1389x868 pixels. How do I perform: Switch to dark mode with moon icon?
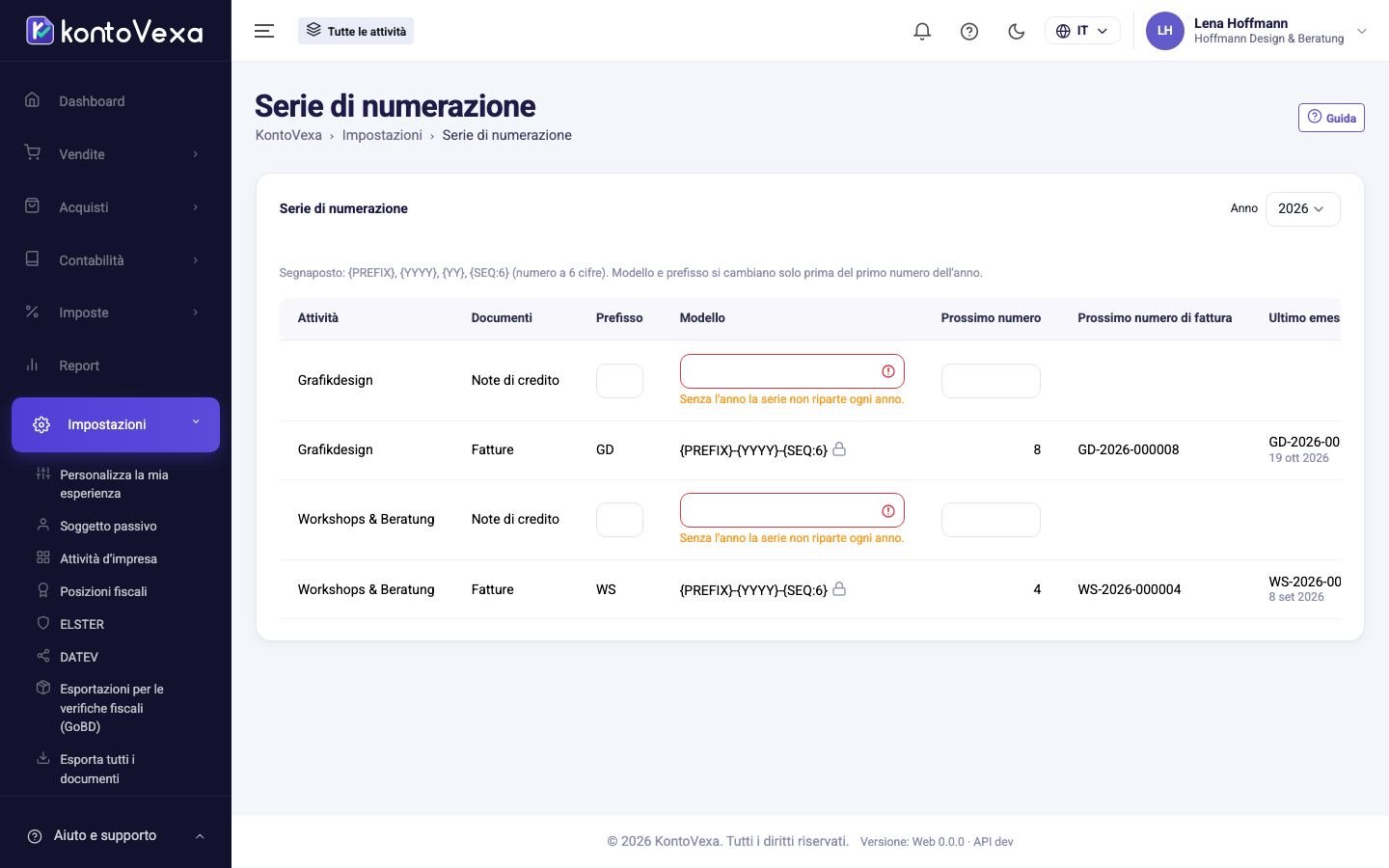[x=1016, y=31]
